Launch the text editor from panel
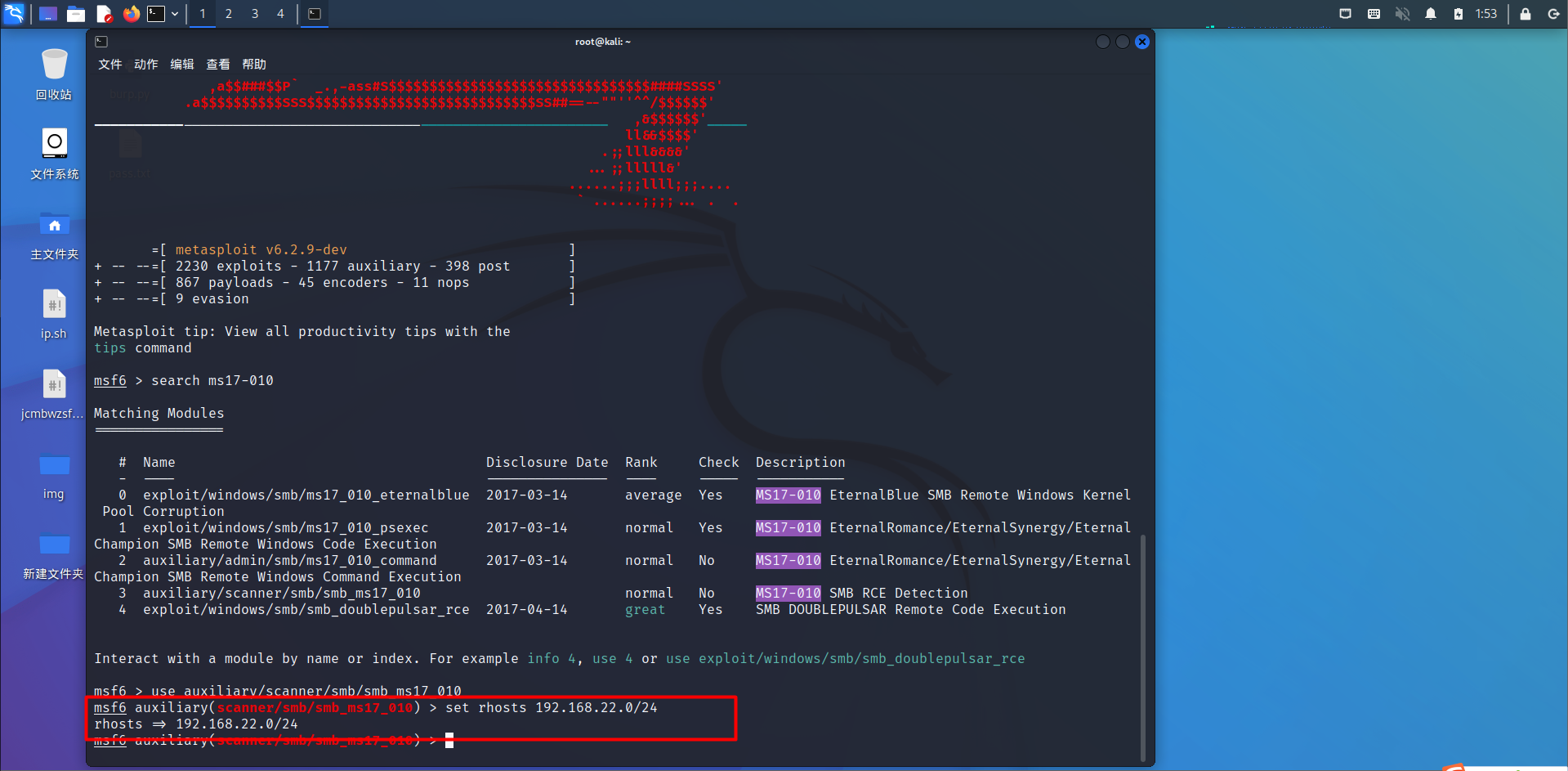The width and height of the screenshot is (1568, 771). click(x=104, y=14)
